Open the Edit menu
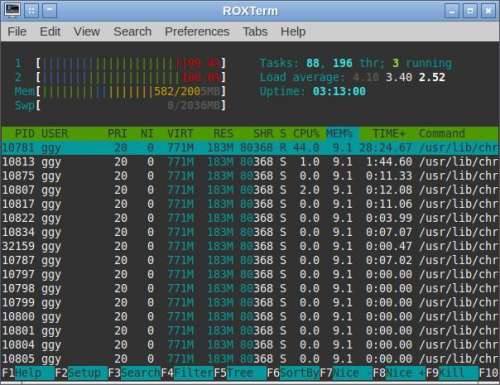 click(x=50, y=32)
